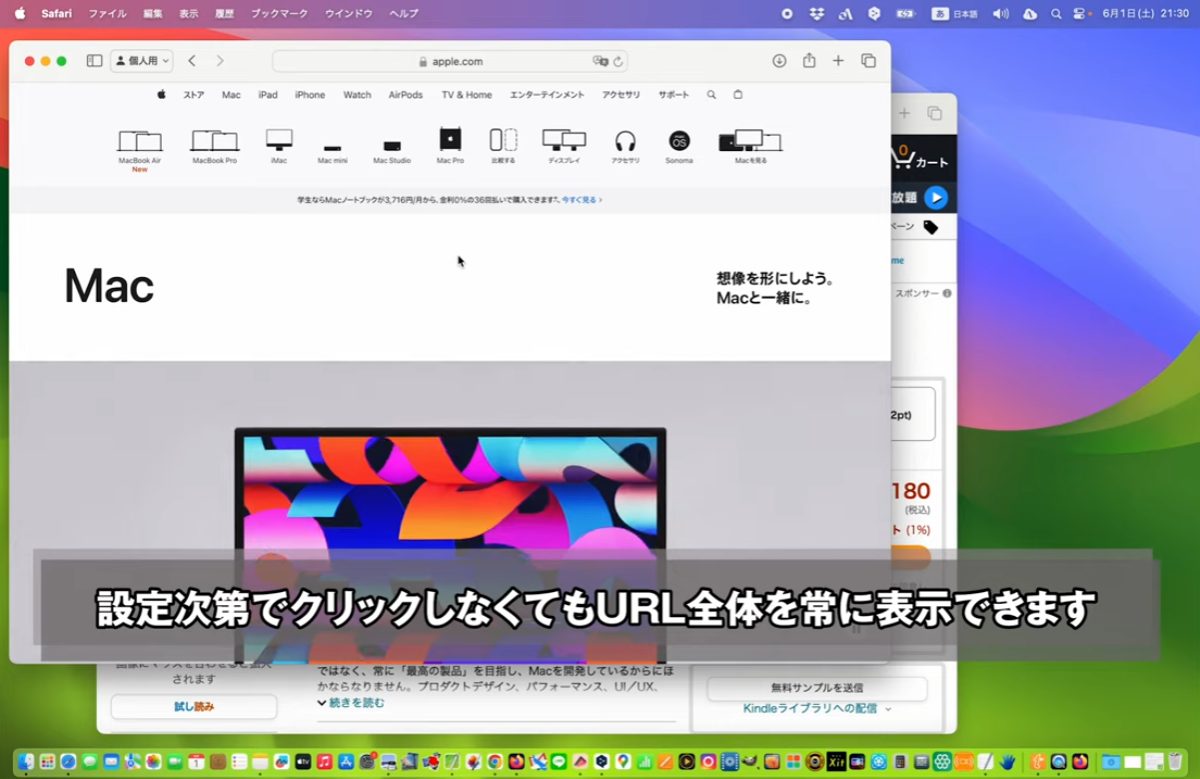Show tab overview in the back Safari window
This screenshot has width=1200, height=779.
tap(934, 113)
